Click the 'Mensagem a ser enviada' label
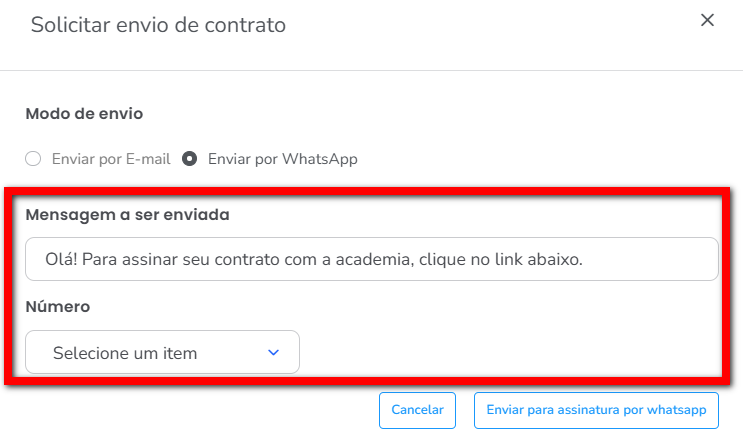This screenshot has width=743, height=438. [x=128, y=215]
